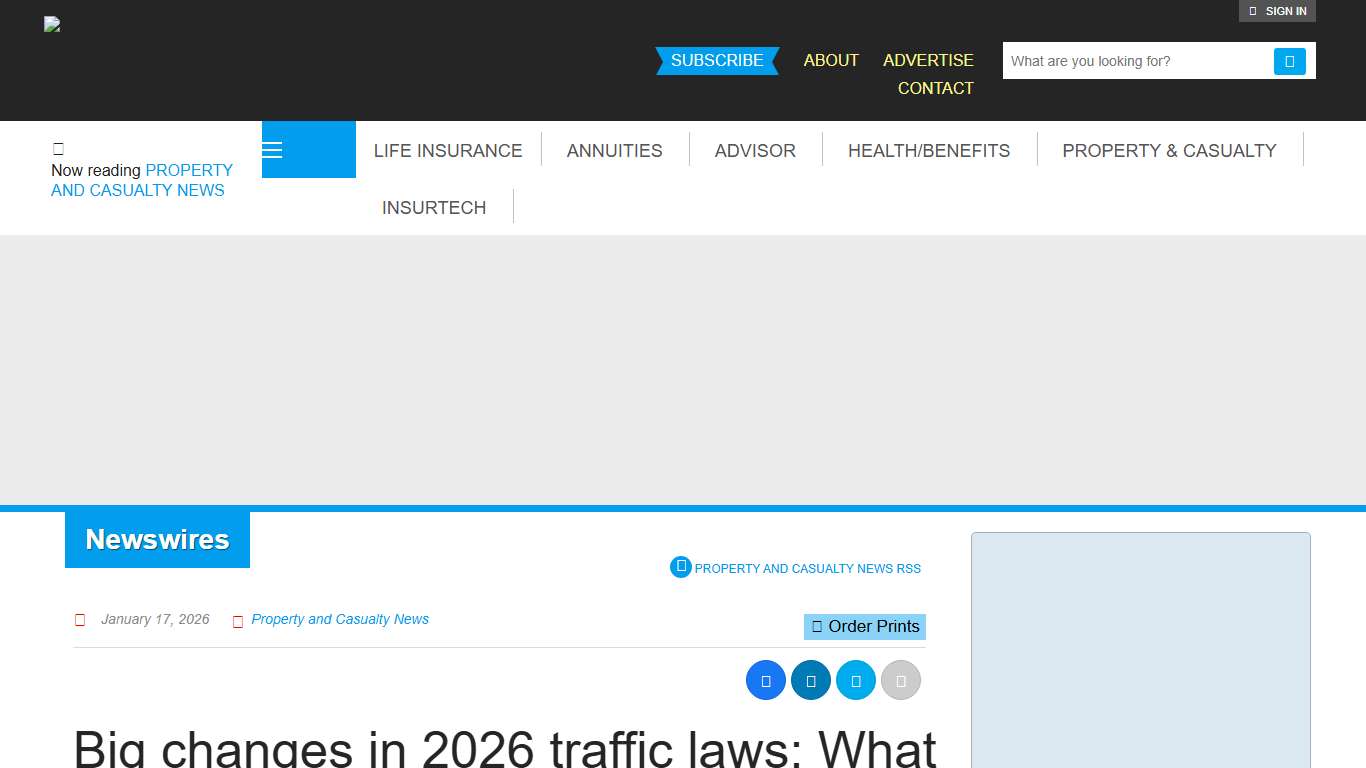Click the LinkedIn share icon
Screen dimensions: 1366x768
click(x=810, y=679)
